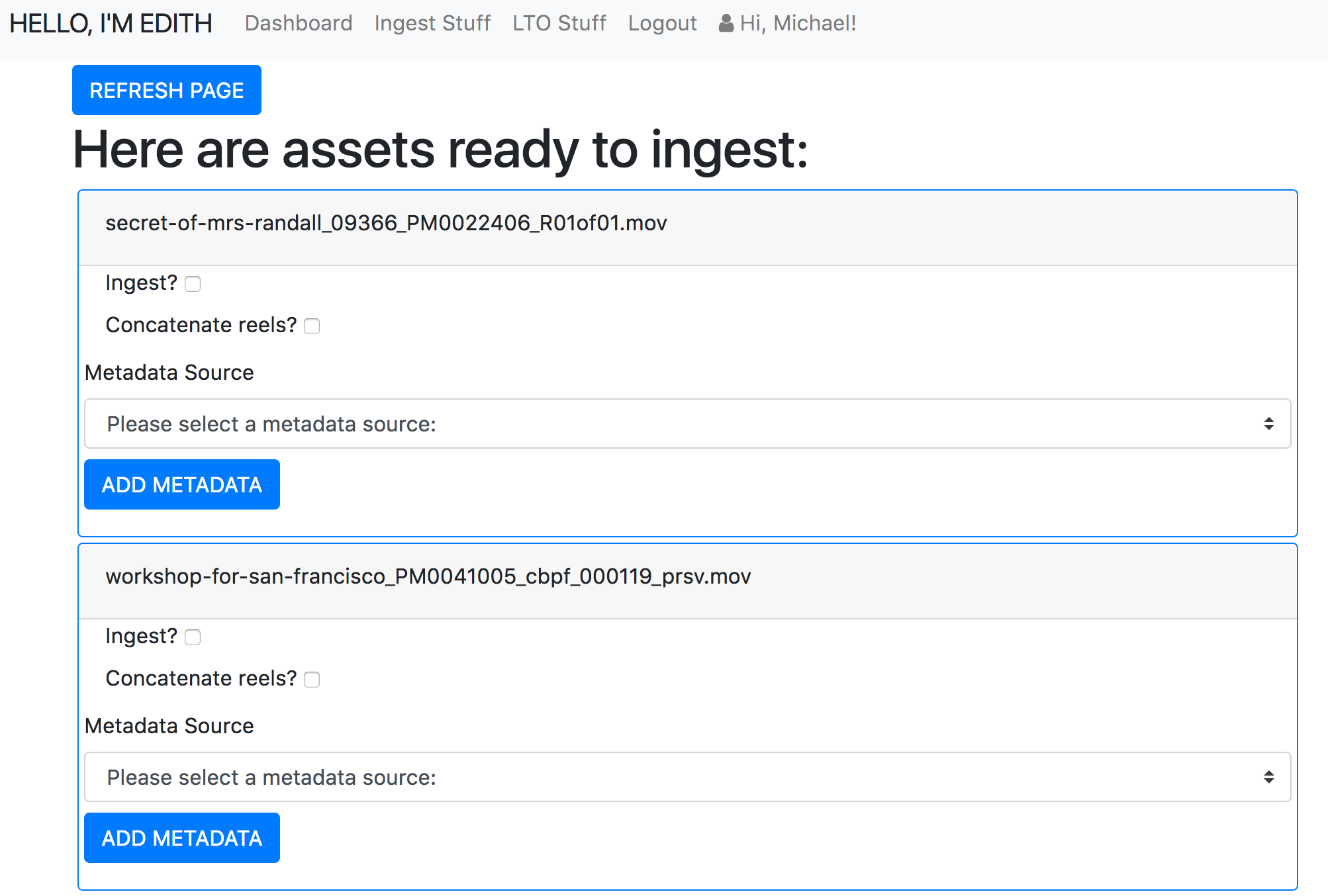1328x896 pixels.
Task: Enable Concatenate reels for workshop-for-san-francisco file
Action: pyautogui.click(x=312, y=680)
